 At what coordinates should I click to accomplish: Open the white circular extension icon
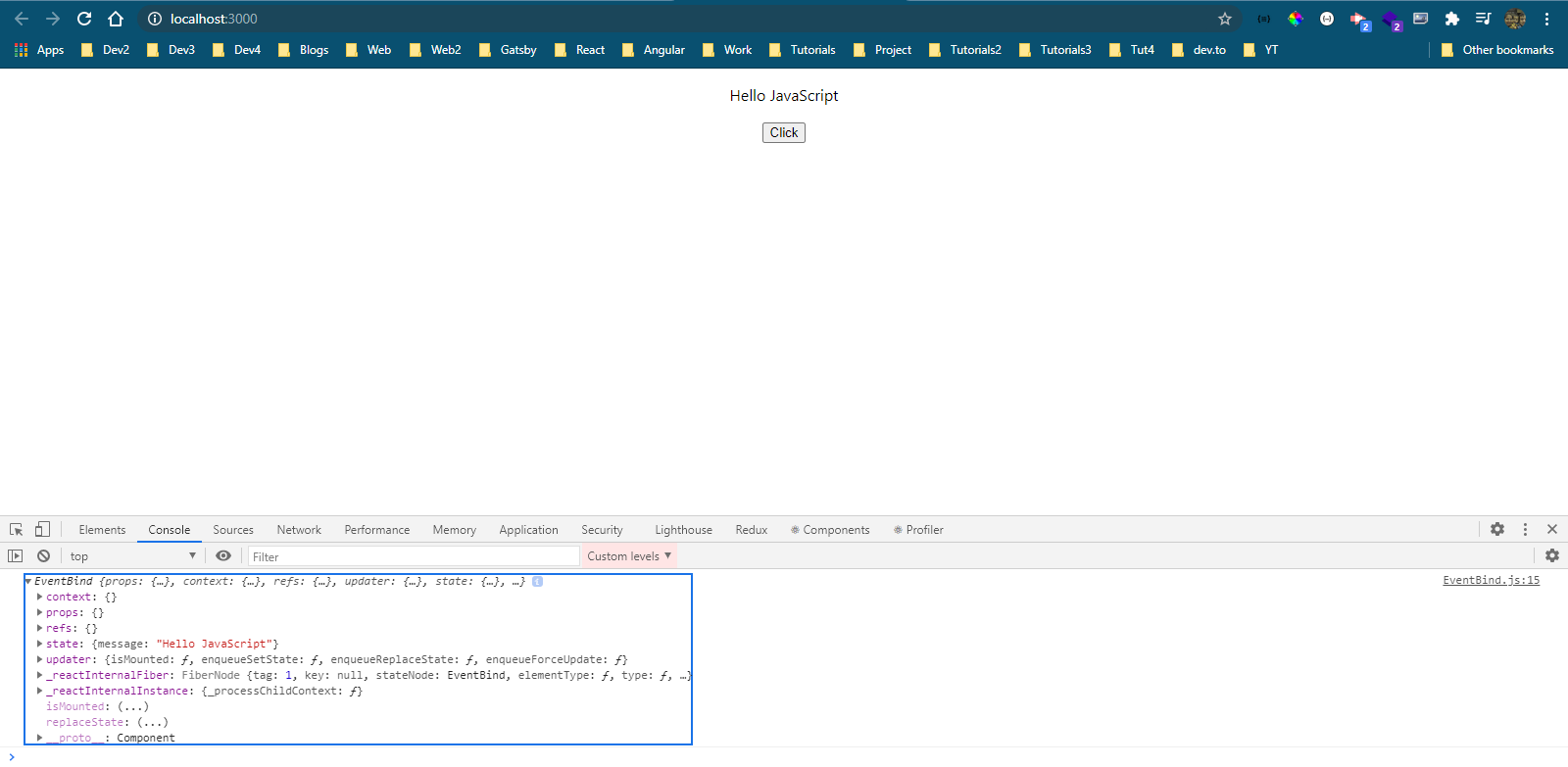[1327, 19]
